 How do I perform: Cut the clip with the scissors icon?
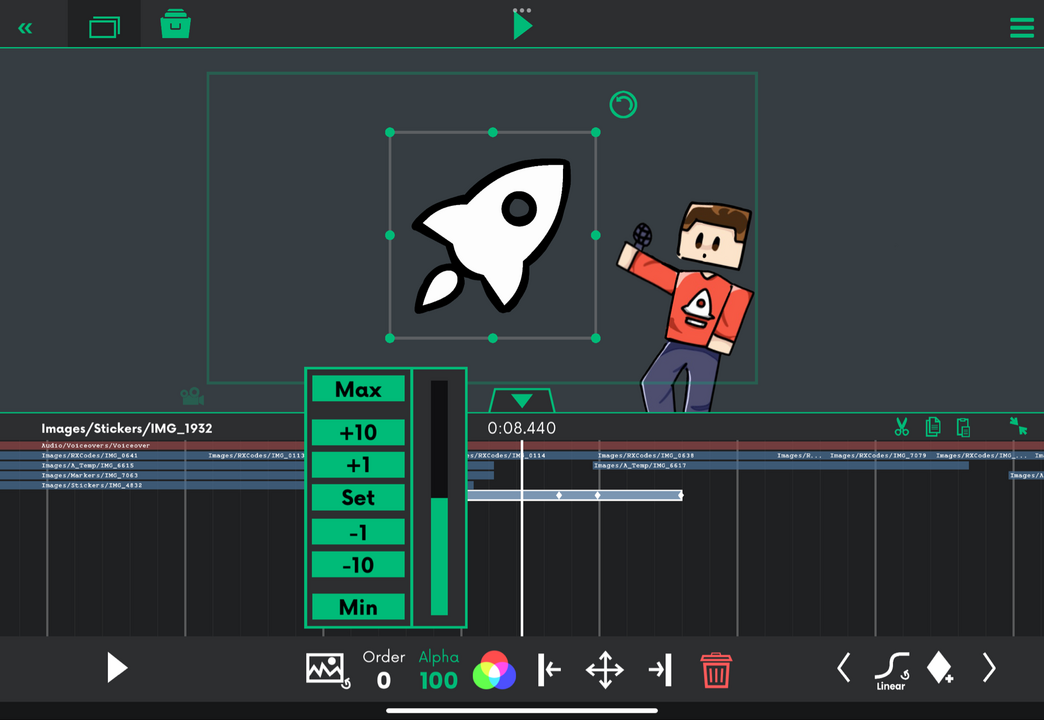point(902,427)
